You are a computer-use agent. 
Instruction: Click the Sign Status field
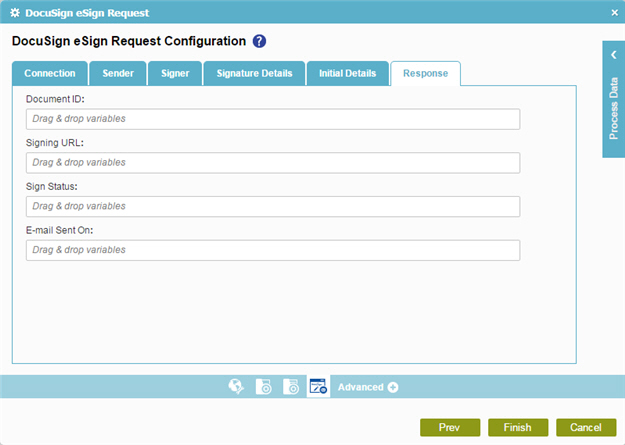click(273, 207)
